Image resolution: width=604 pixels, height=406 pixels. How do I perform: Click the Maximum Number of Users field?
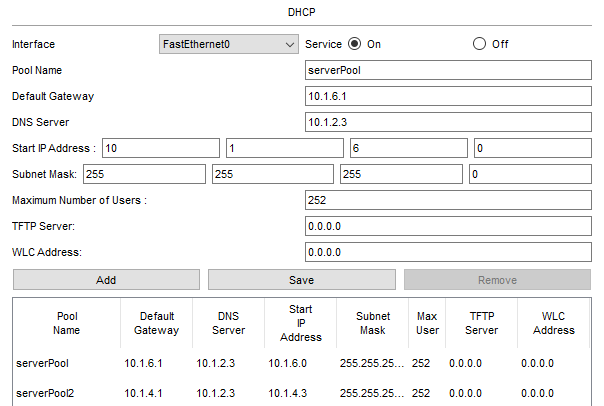(448, 200)
